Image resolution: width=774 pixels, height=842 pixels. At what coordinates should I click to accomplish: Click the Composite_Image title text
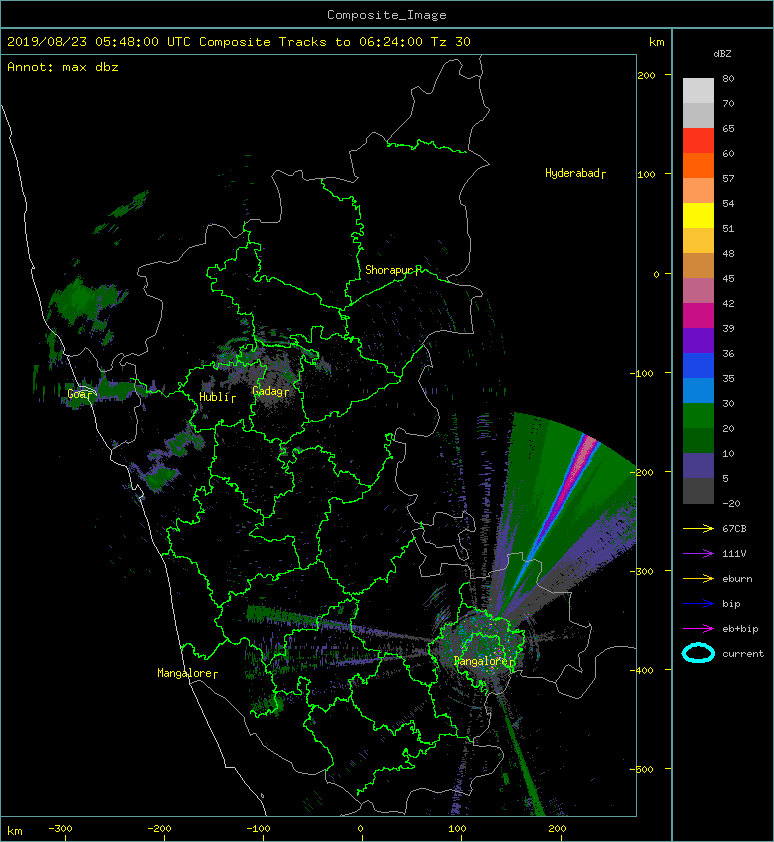coord(387,15)
